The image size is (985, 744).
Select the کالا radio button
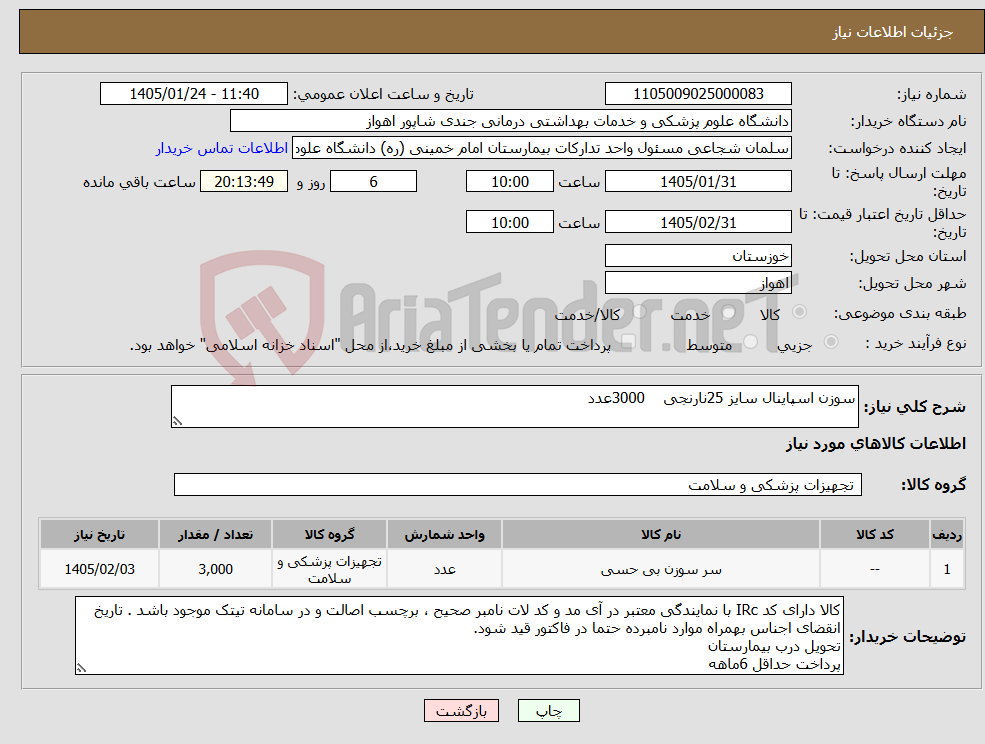click(800, 312)
